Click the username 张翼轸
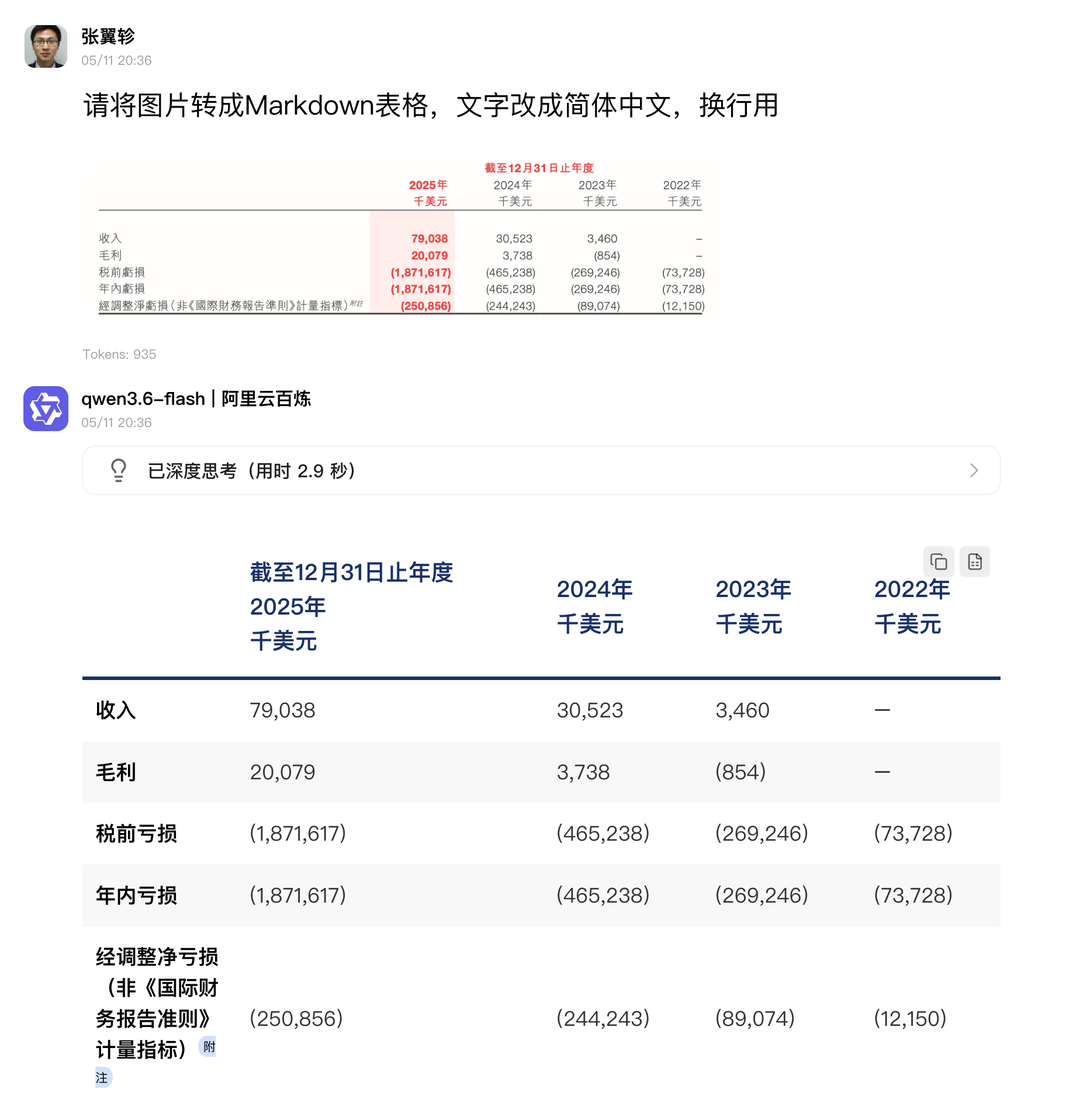The image size is (1080, 1110). click(108, 36)
